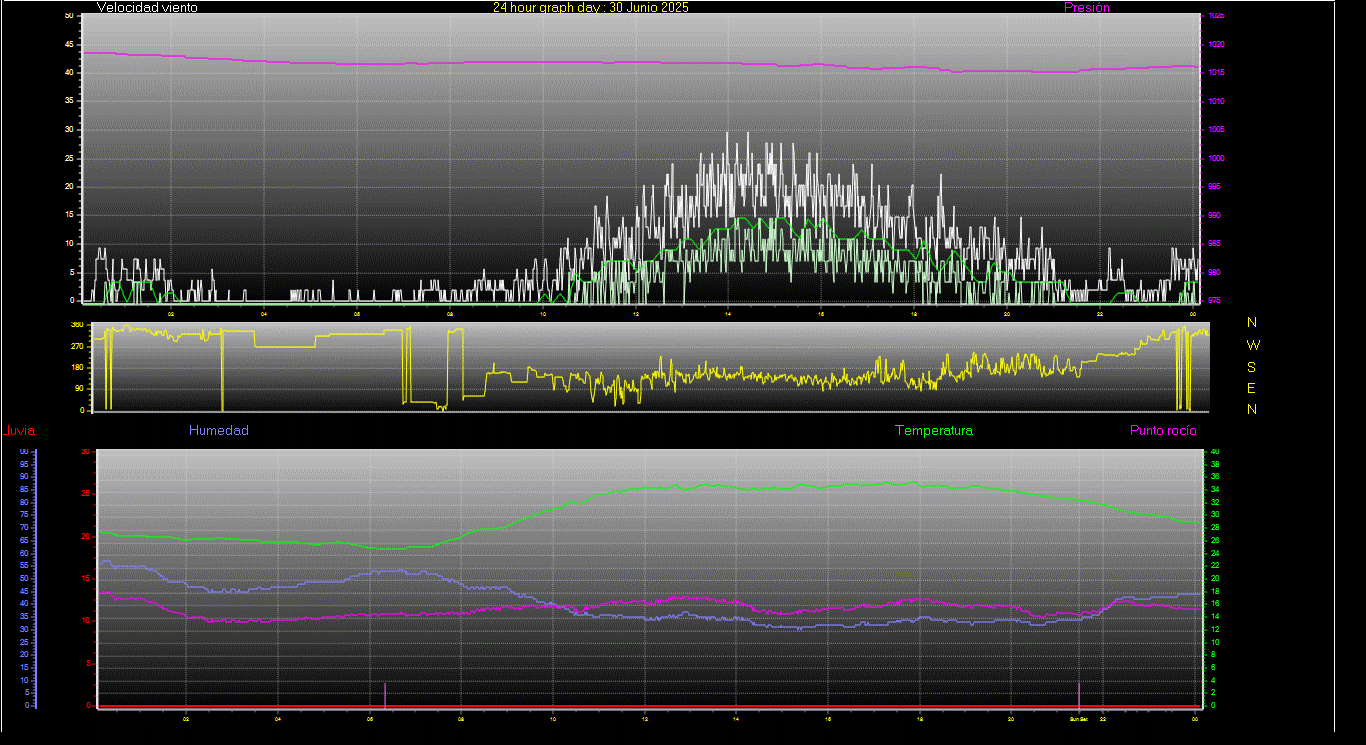The image size is (1366, 745).
Task: Click the blue "75" humidity axis value
Action: pyautogui.click(x=22, y=515)
